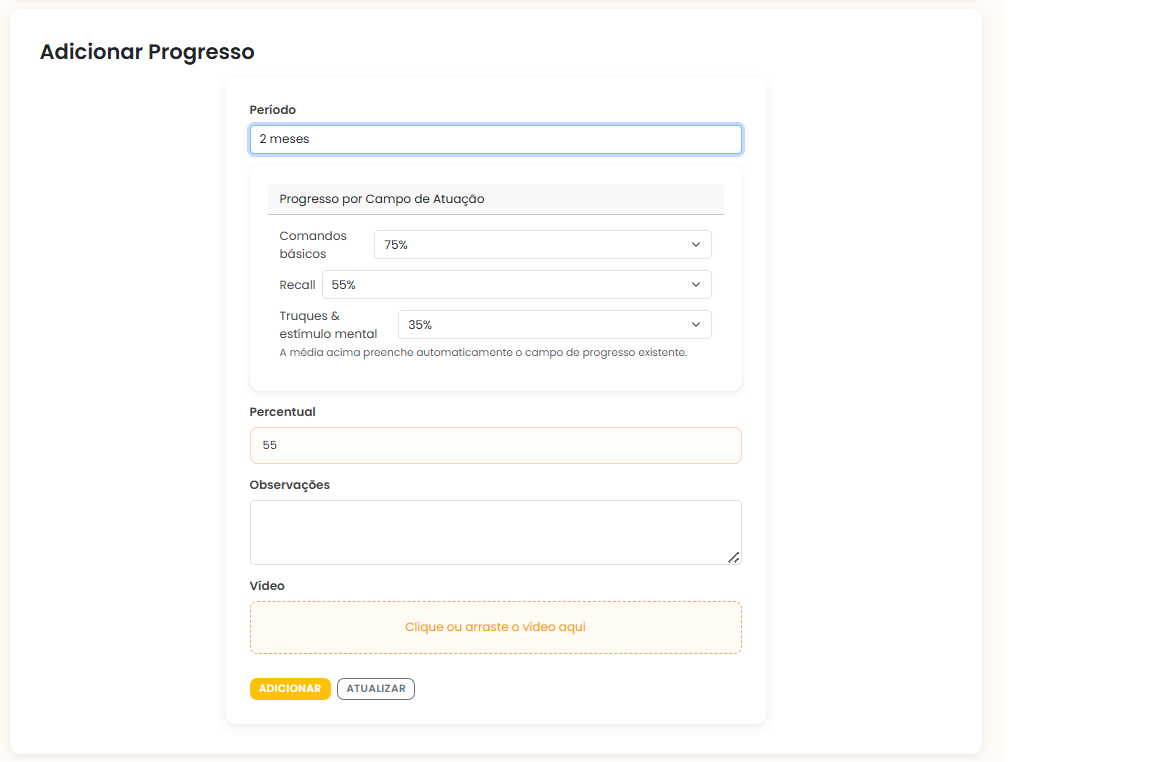This screenshot has height=762, width=1152.
Task: Click the helper text about automatic average
Action: [483, 352]
